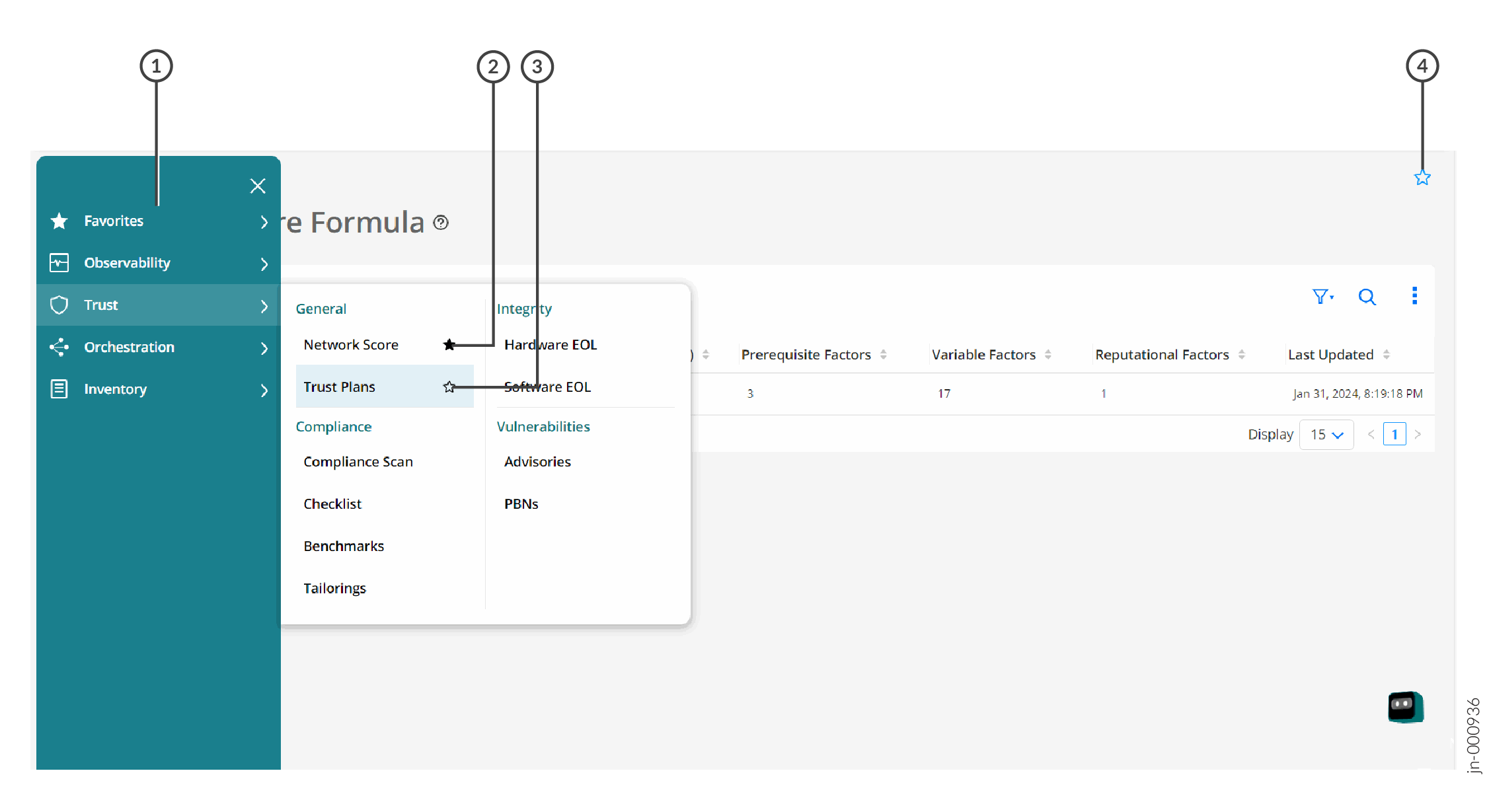Open the Display count dropdown showing 15
The width and height of the screenshot is (1487, 812).
click(1326, 434)
